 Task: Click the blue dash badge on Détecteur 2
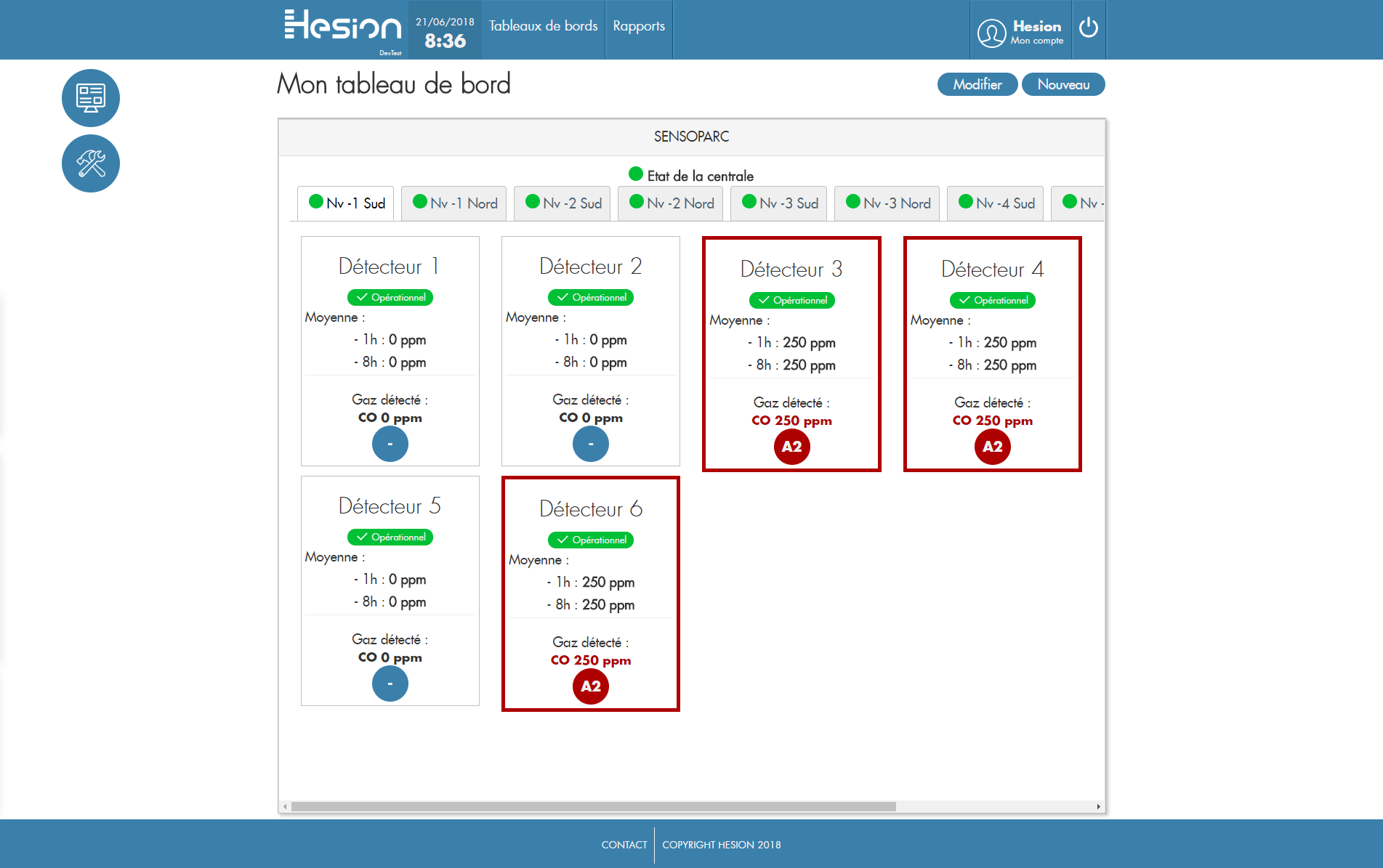tap(591, 444)
